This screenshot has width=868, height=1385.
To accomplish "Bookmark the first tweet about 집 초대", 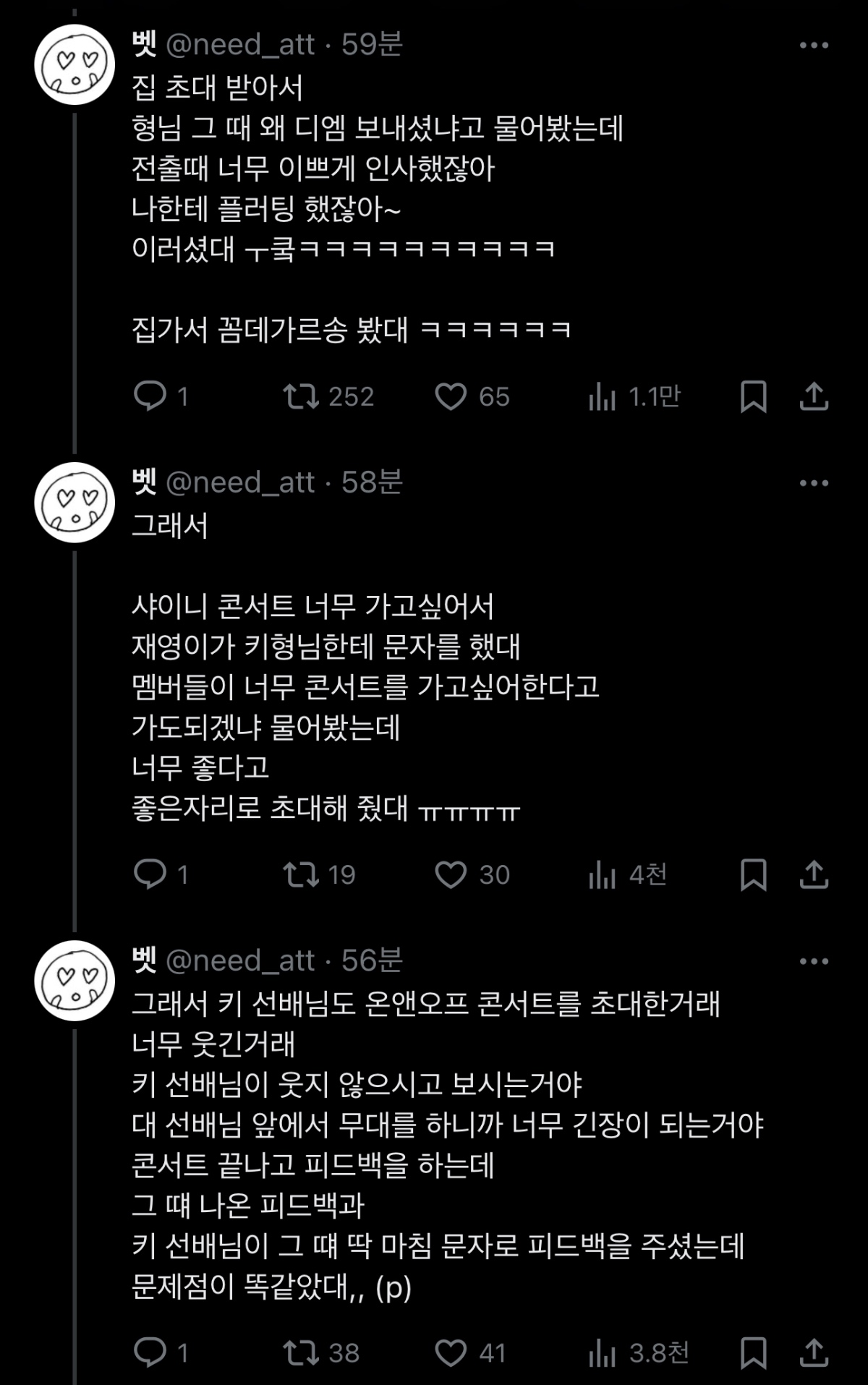I will (753, 396).
